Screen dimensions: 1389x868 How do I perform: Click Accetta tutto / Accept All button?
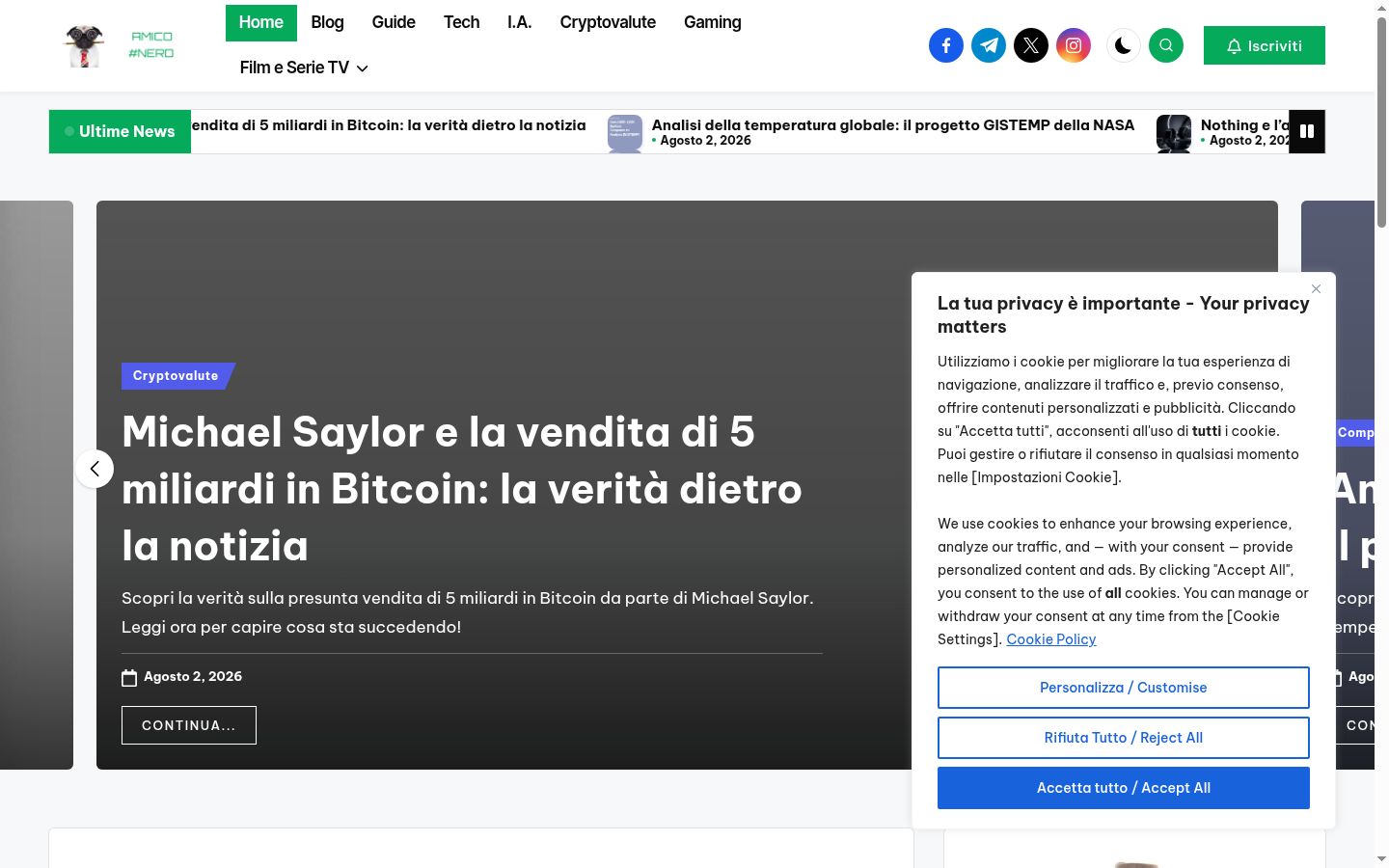pyautogui.click(x=1123, y=788)
